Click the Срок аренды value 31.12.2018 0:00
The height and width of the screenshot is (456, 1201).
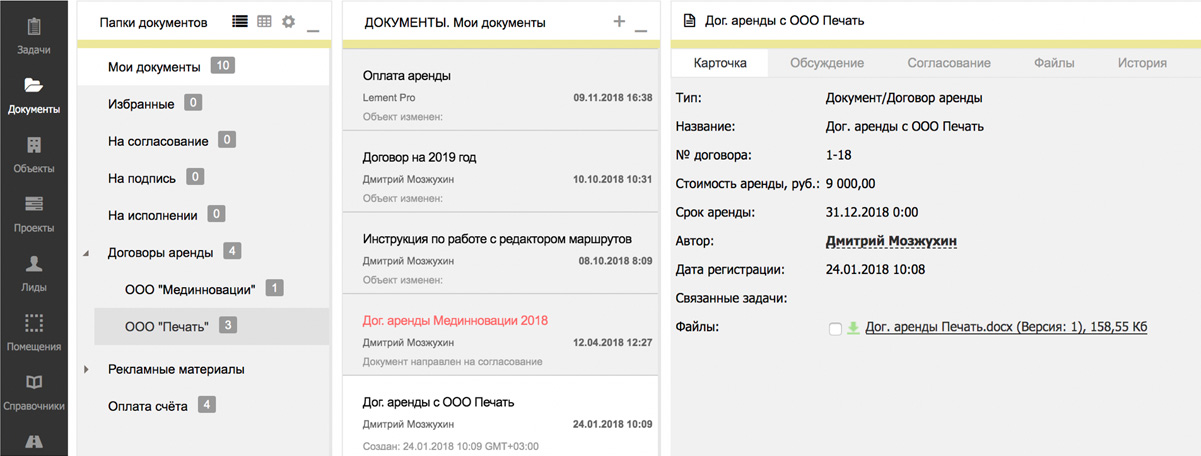click(x=872, y=212)
